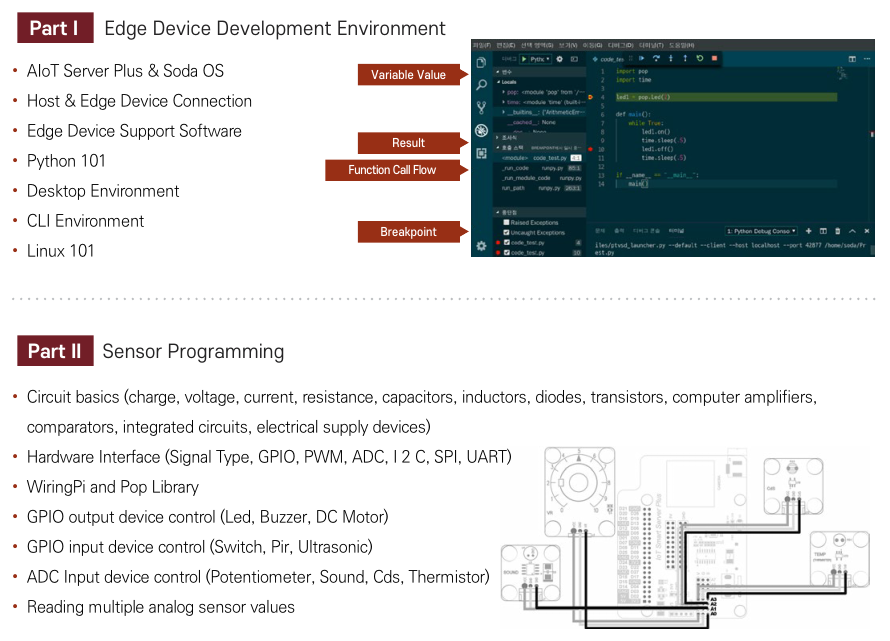Viewport: 890px width, 641px height.
Task: Click the green Restart debugging icon
Action: pos(699,58)
